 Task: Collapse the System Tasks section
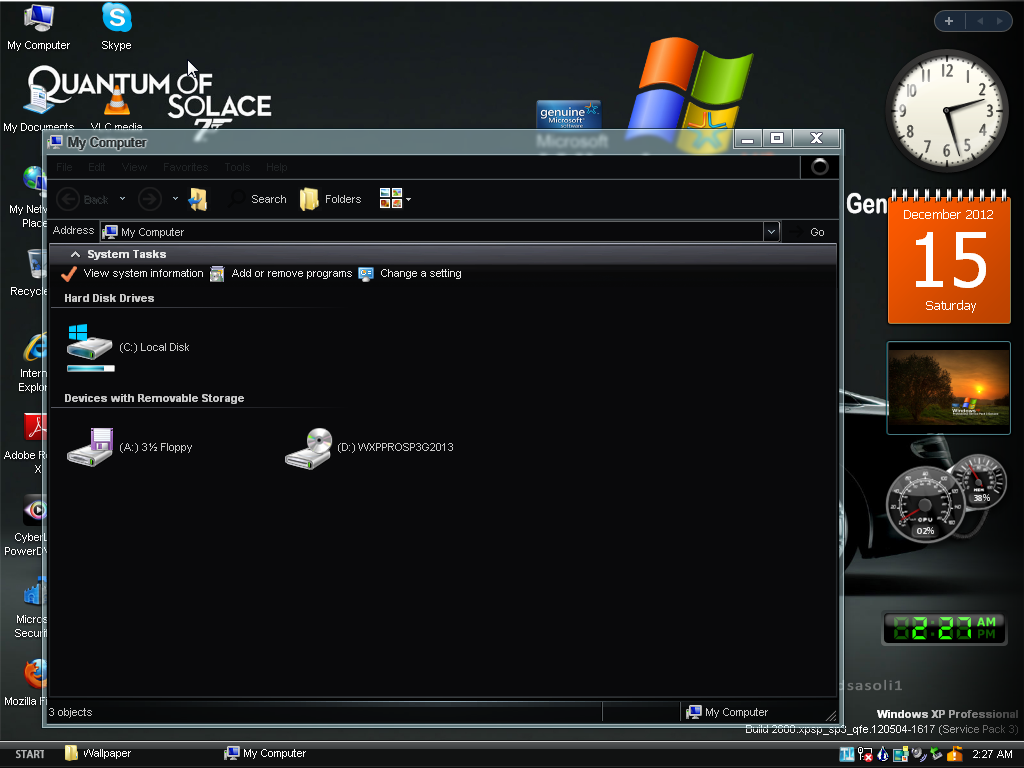coord(75,254)
